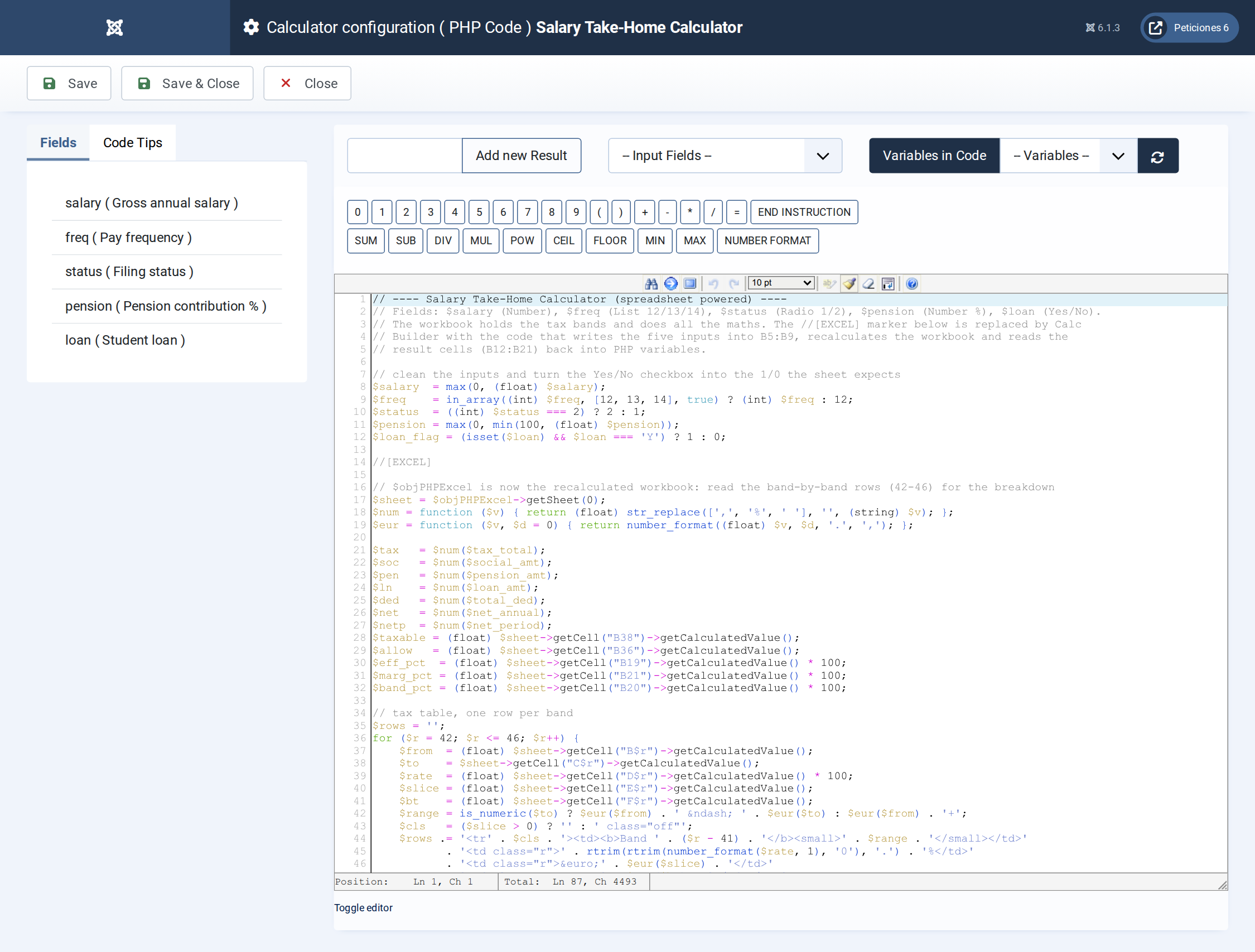Open the font size 10 pt dropdown
The height and width of the screenshot is (952, 1255).
[x=781, y=283]
